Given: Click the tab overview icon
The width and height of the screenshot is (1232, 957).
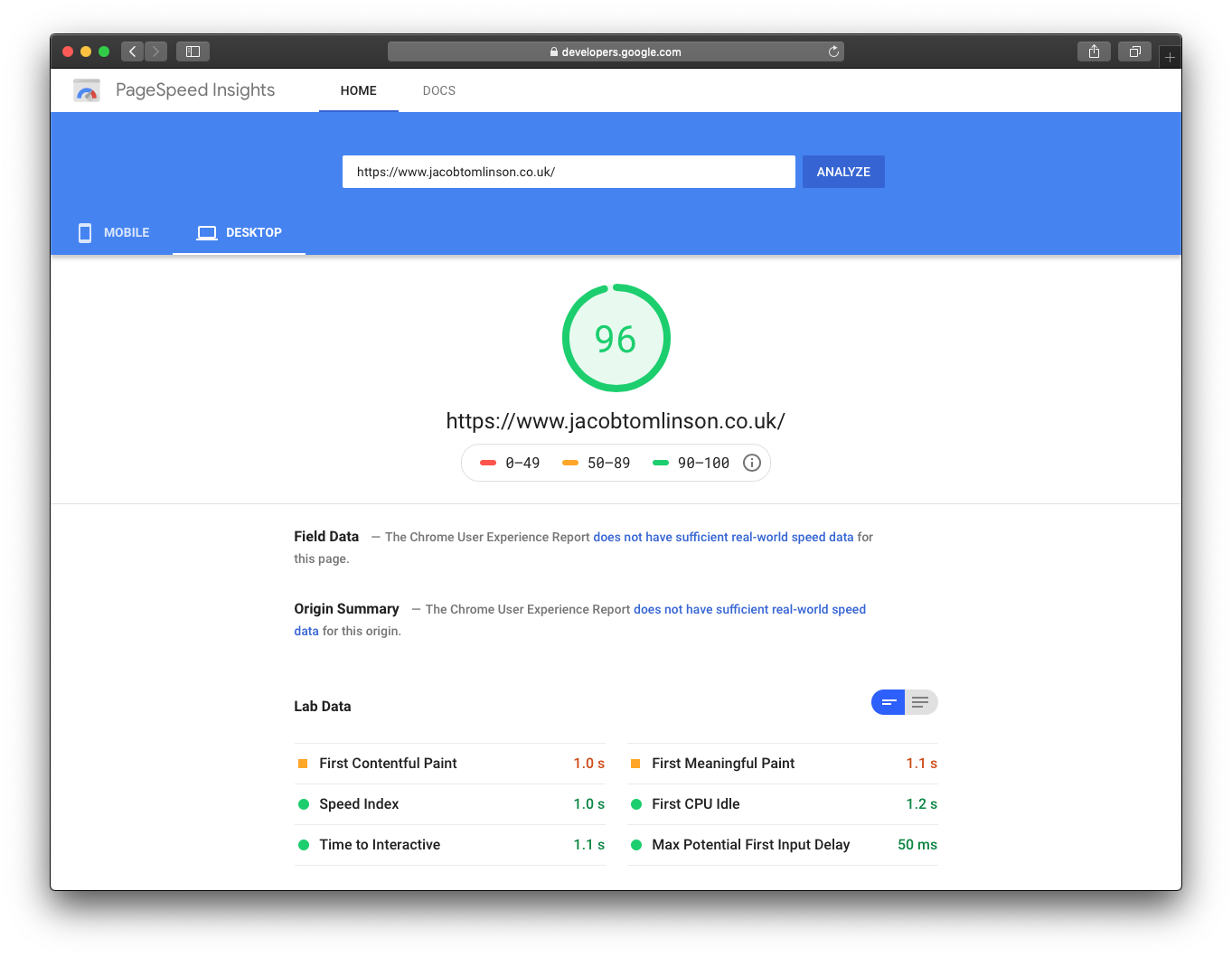Looking at the screenshot, I should tap(1134, 52).
